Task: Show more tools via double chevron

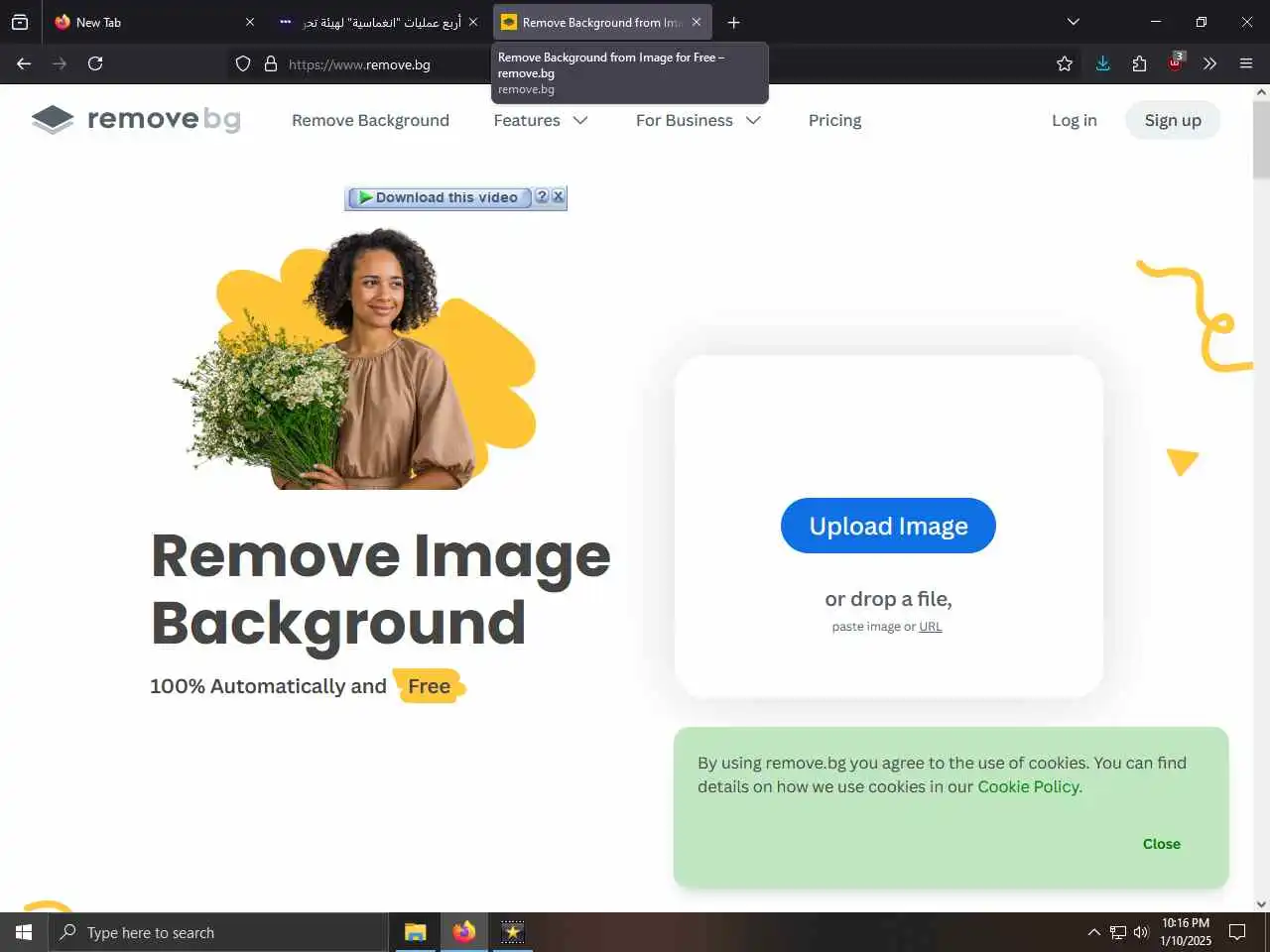Action: pos(1209,63)
